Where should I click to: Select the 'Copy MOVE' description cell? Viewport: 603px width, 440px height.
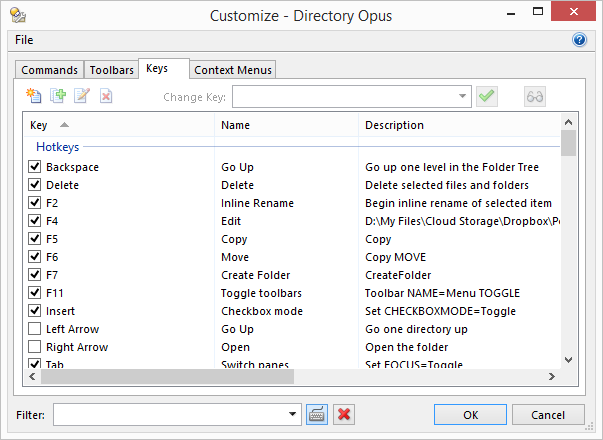point(395,257)
